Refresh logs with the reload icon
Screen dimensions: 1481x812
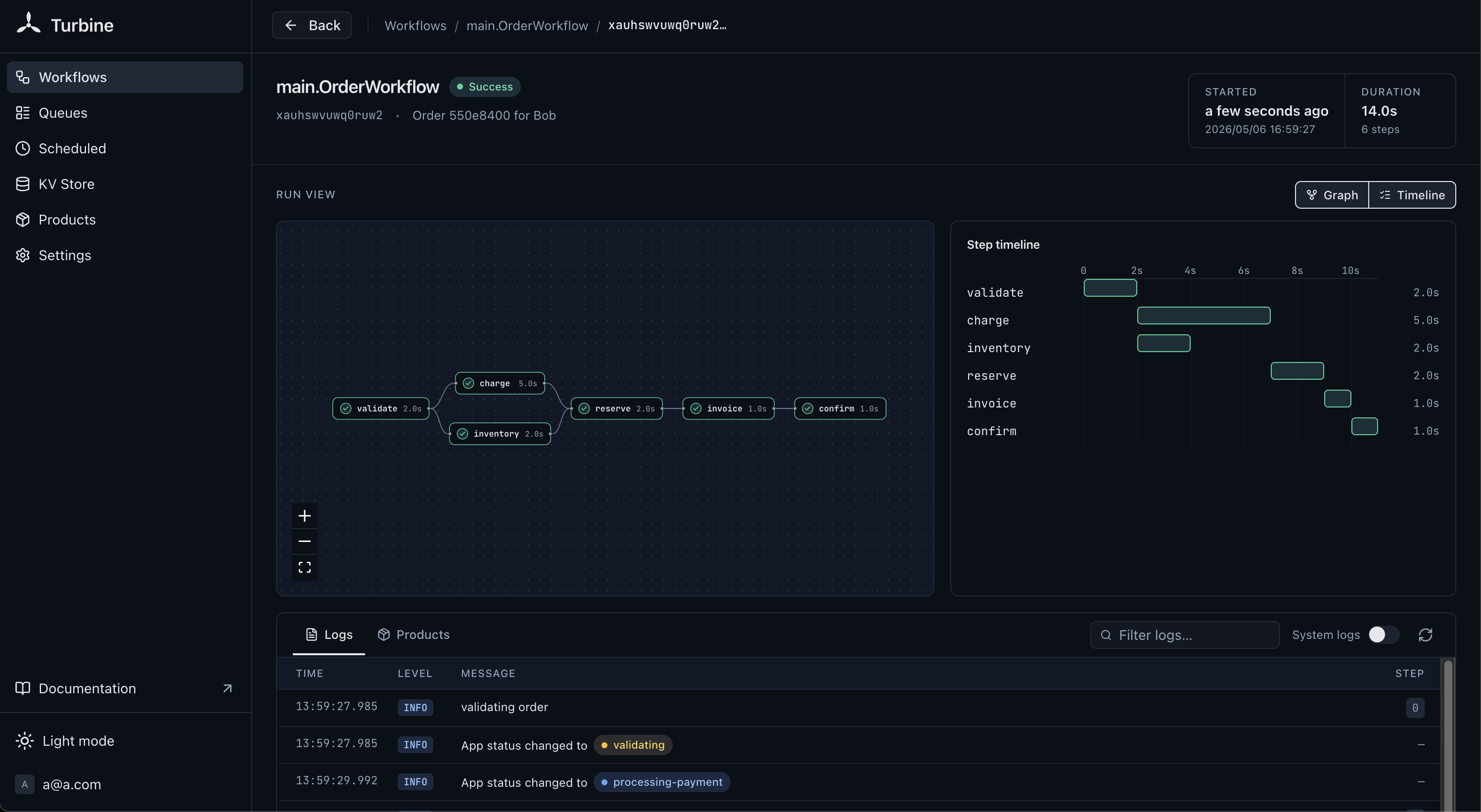(x=1425, y=635)
